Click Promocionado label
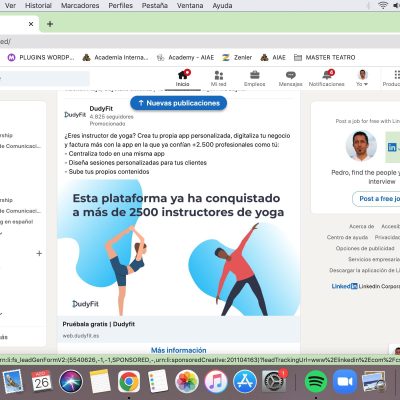 107,124
